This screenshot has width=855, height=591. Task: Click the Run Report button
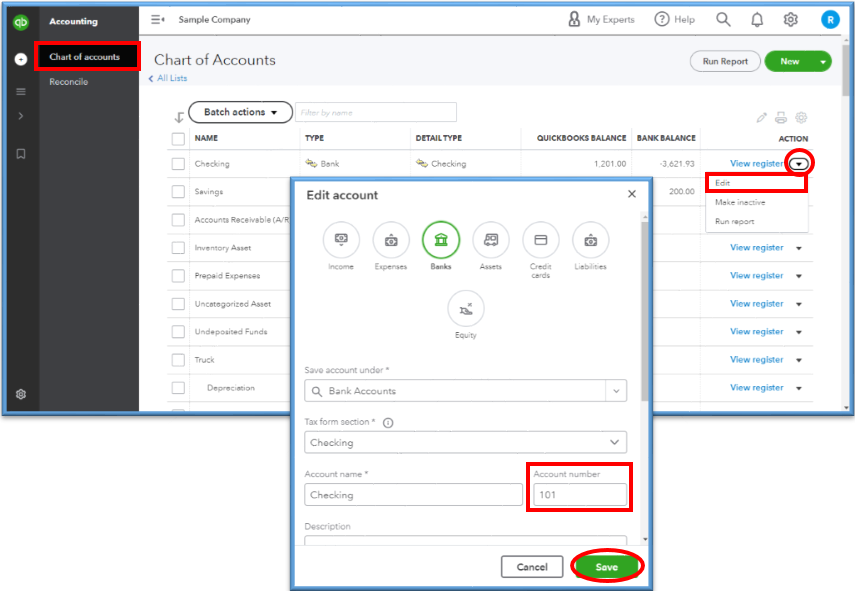[725, 62]
